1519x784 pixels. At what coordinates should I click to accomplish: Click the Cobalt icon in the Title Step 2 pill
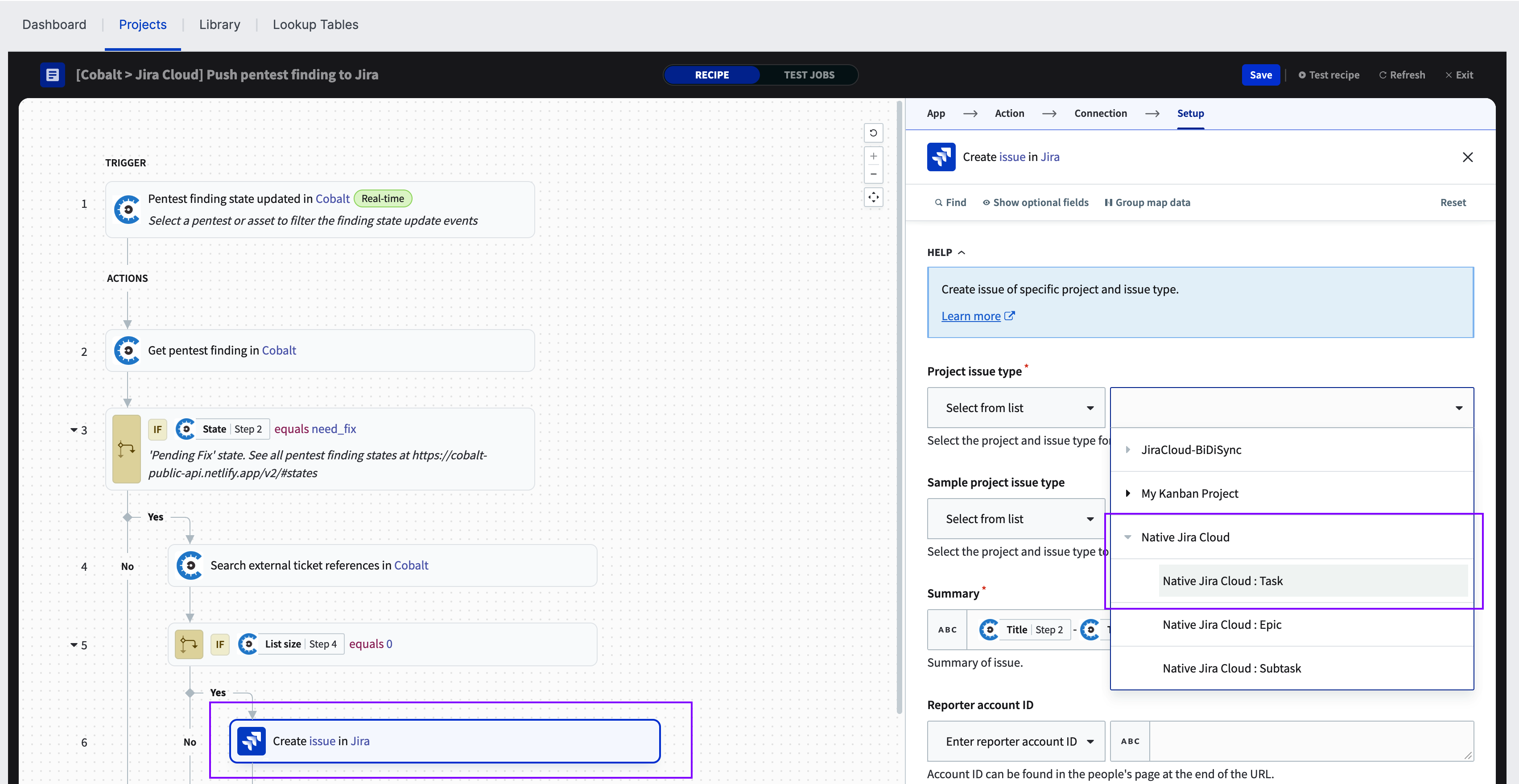click(989, 630)
